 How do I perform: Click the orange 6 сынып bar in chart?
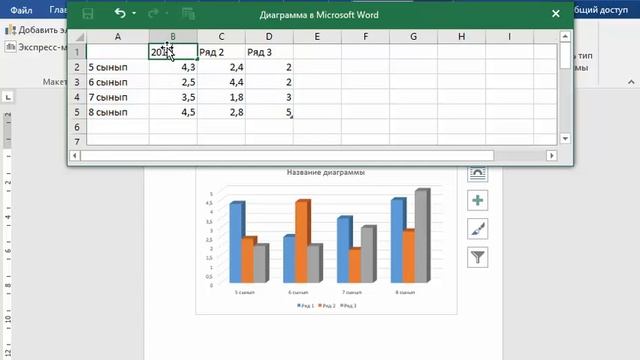[x=302, y=242]
